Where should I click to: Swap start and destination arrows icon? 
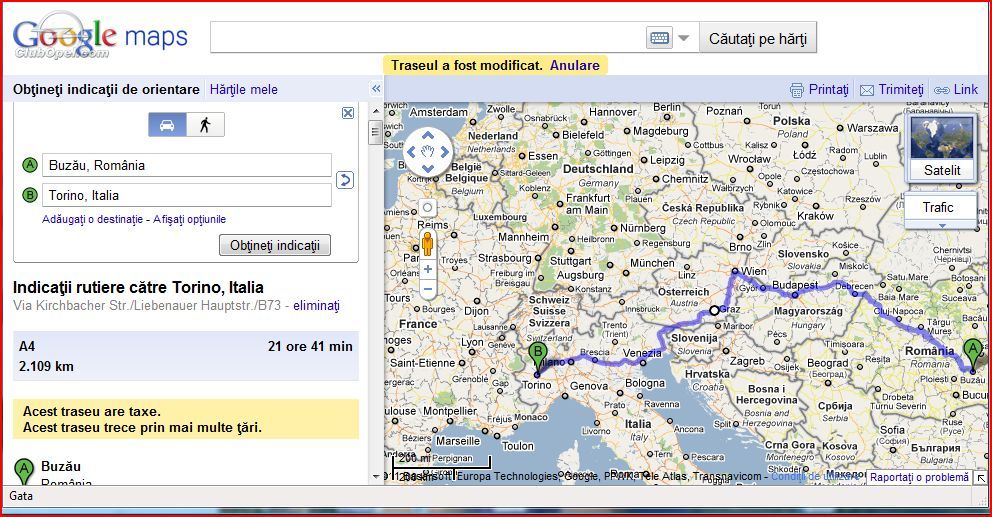345,180
